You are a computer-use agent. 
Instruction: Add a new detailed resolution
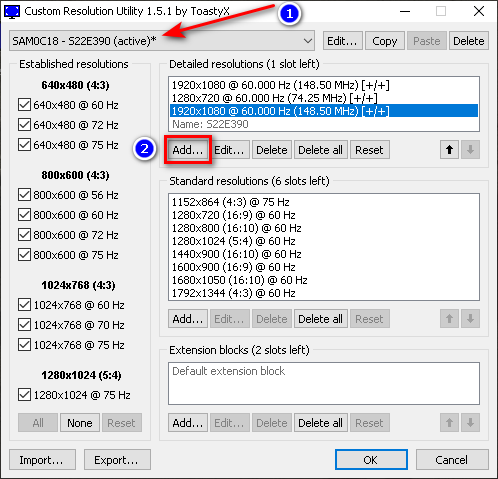[x=188, y=150]
